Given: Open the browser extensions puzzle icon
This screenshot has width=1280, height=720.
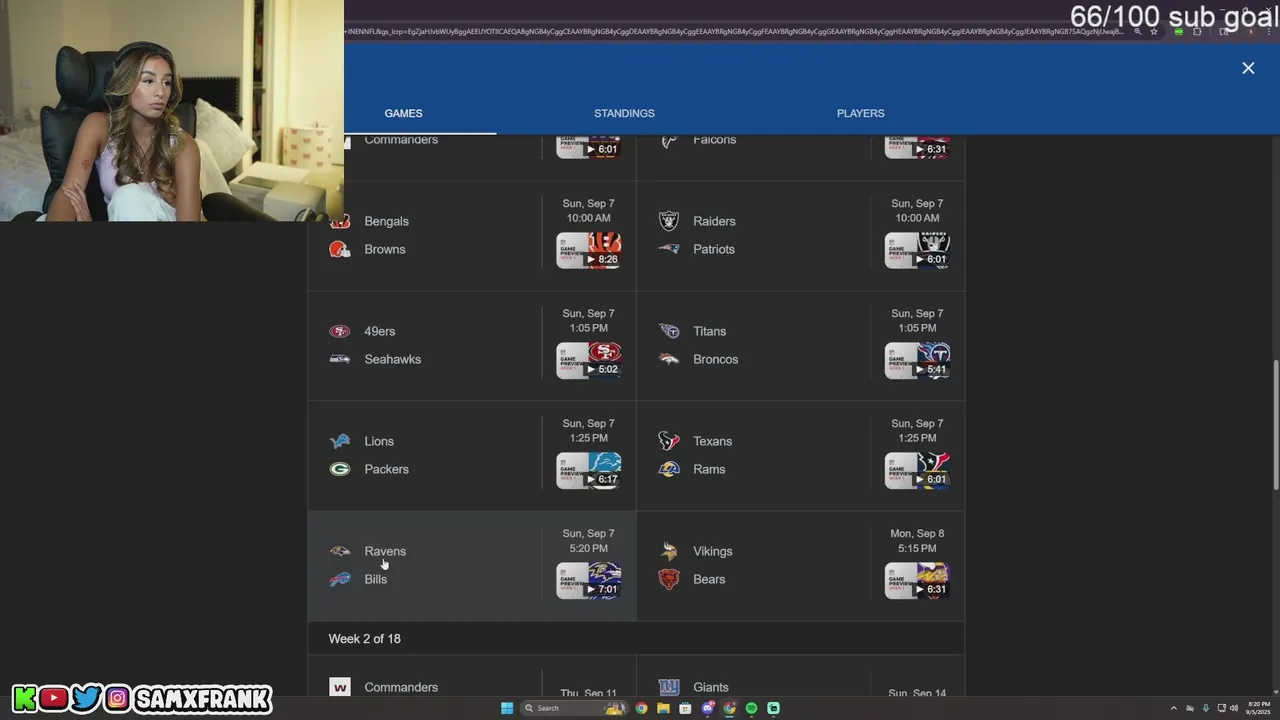Looking at the screenshot, I should point(1197,31).
